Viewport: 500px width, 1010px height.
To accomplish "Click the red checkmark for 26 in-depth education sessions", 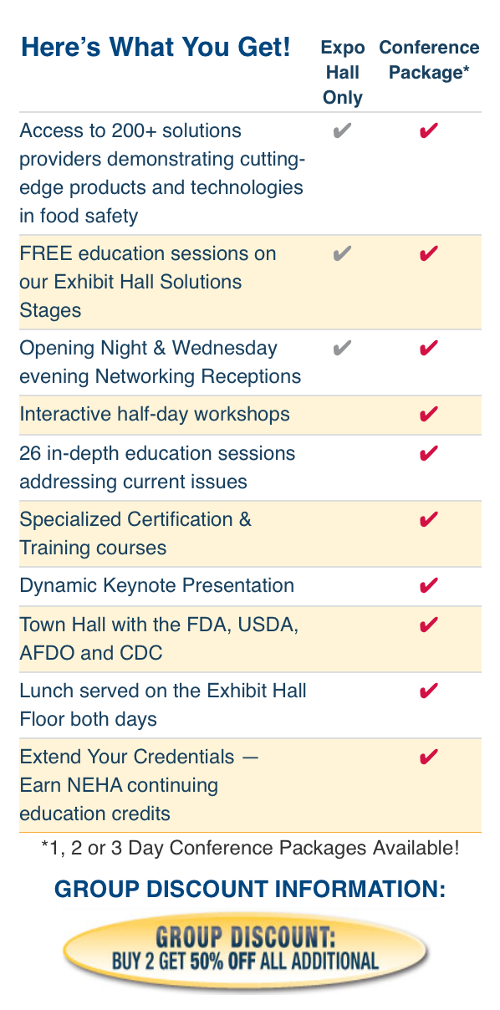I will (x=428, y=453).
